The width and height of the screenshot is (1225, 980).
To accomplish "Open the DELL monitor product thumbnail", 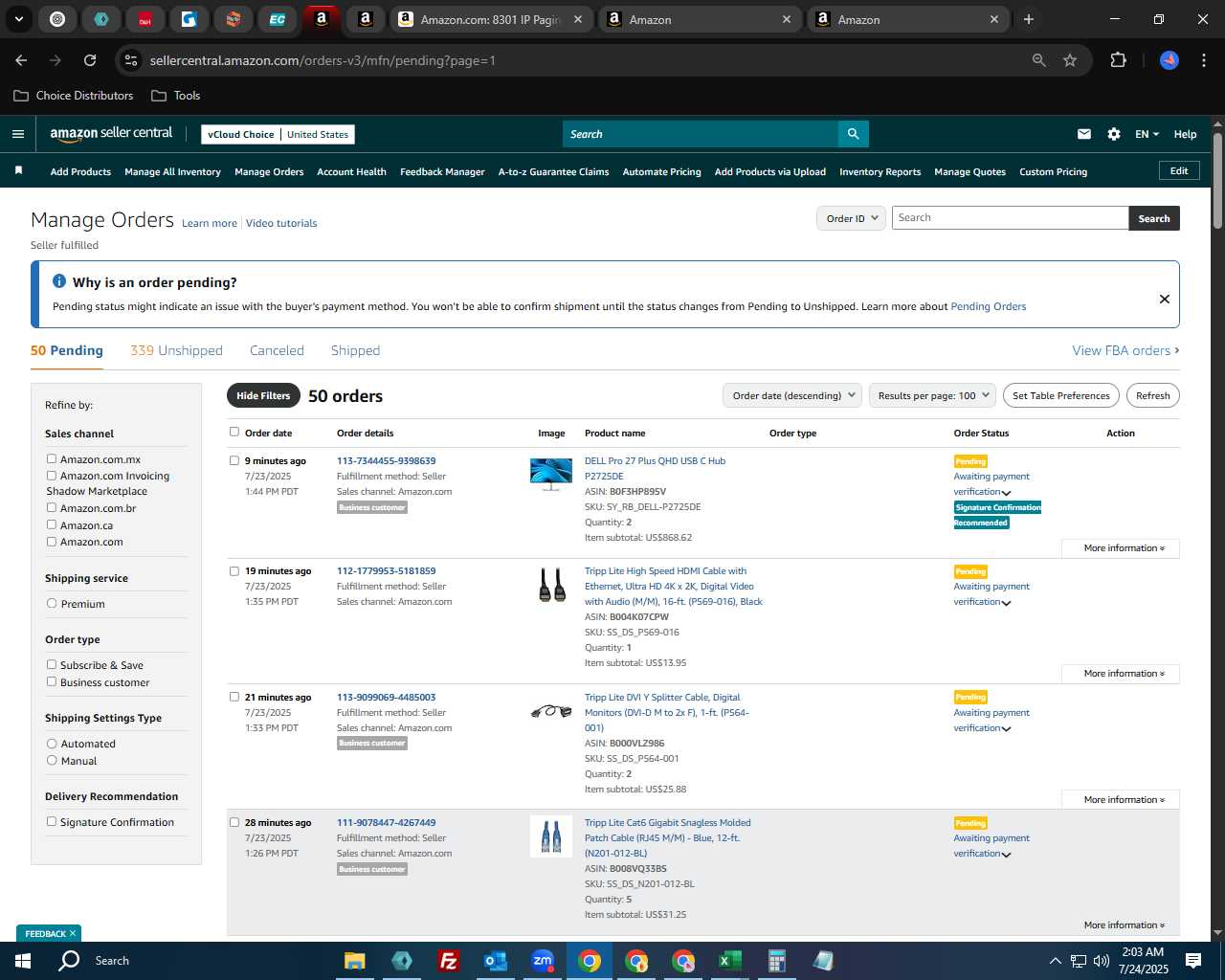I will (x=551, y=474).
